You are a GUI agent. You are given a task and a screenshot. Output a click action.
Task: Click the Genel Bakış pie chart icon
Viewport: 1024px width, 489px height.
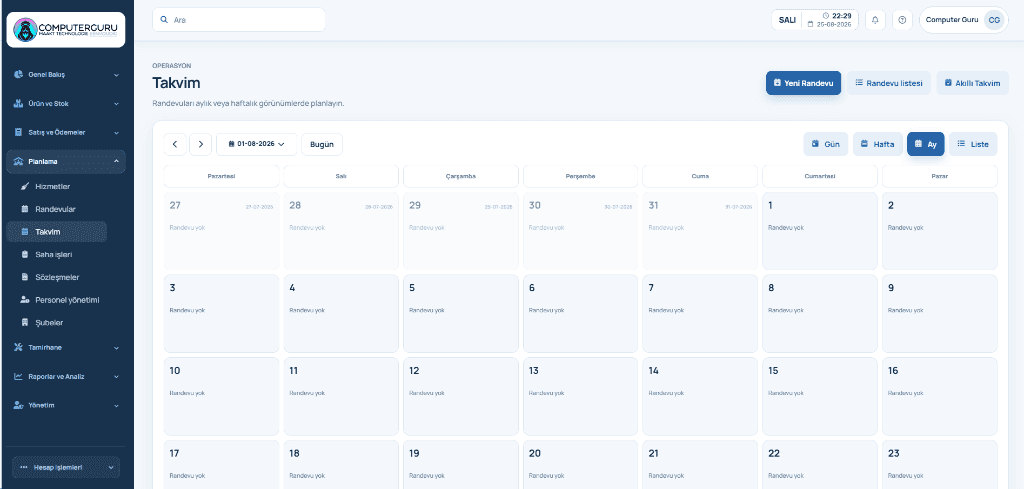point(18,74)
